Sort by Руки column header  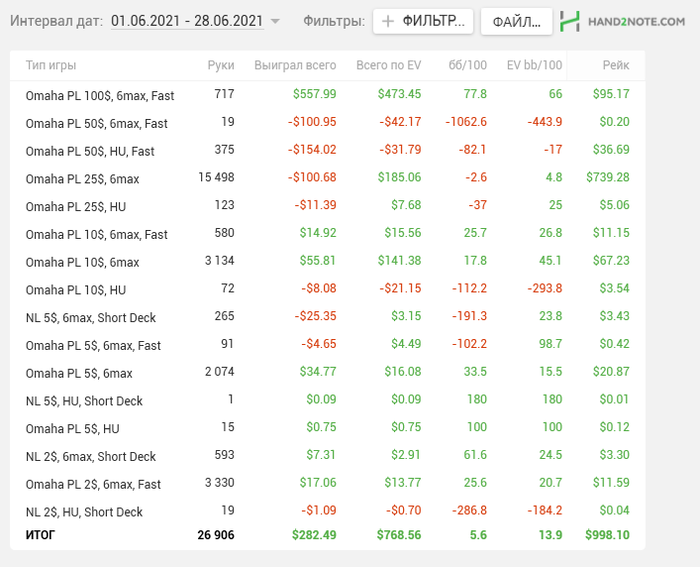(x=221, y=65)
